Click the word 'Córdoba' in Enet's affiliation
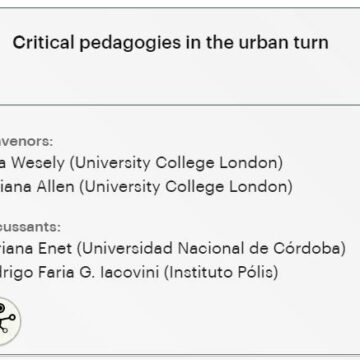360x360 pixels. pos(307,248)
